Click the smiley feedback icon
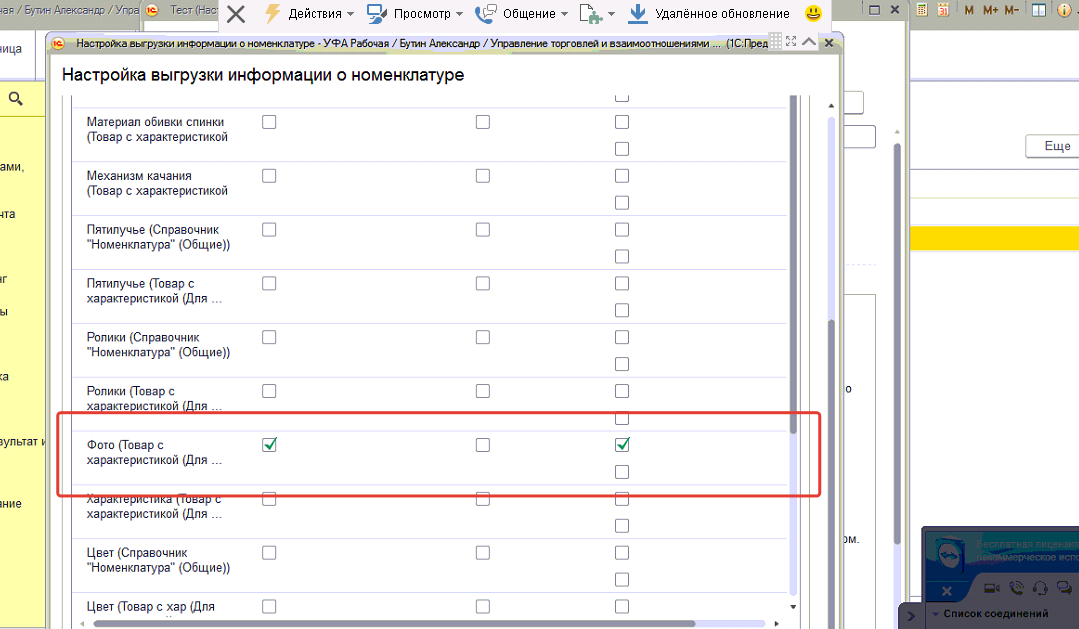 pyautogui.click(x=814, y=14)
